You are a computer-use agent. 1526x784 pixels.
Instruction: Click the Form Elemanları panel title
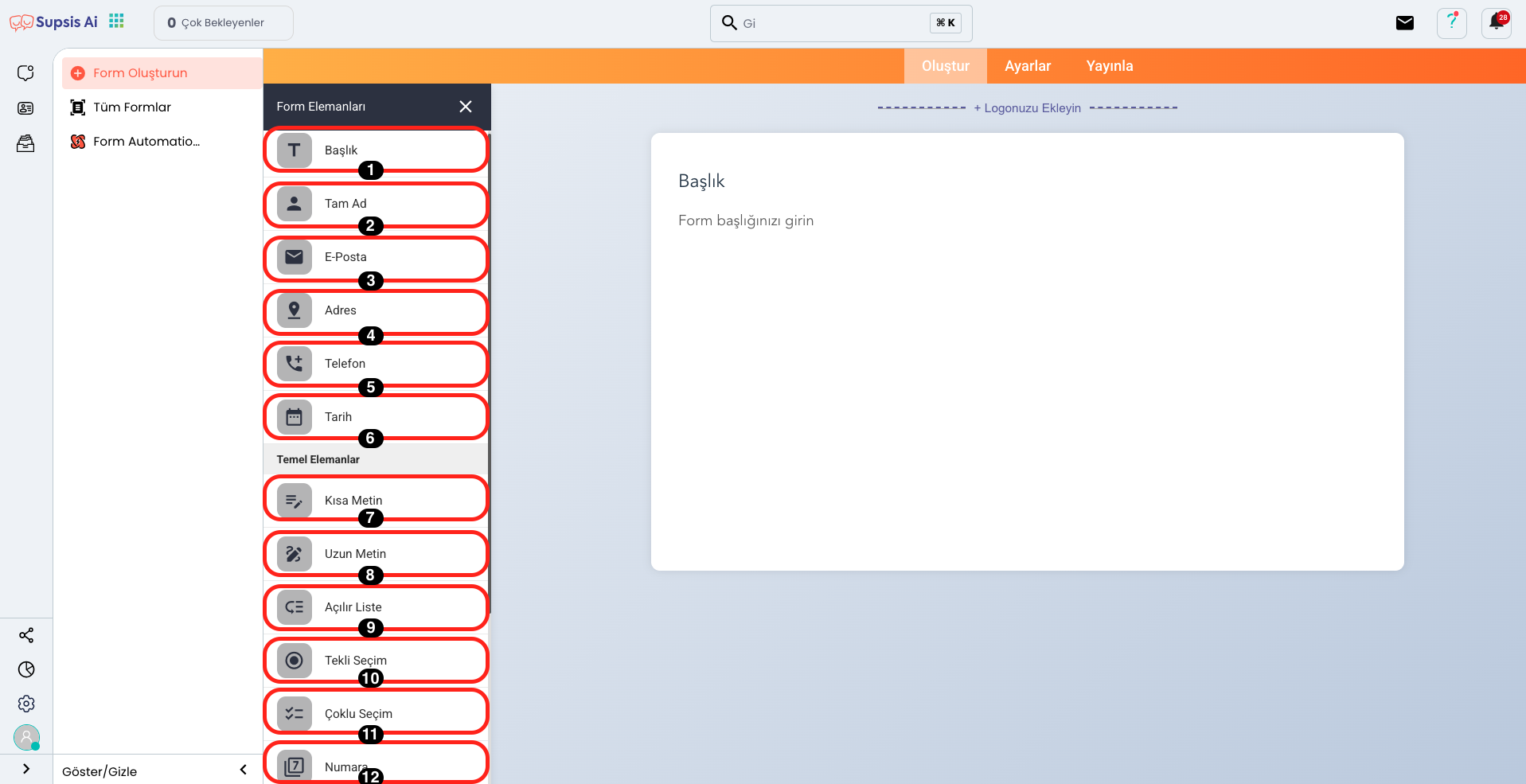click(x=321, y=107)
